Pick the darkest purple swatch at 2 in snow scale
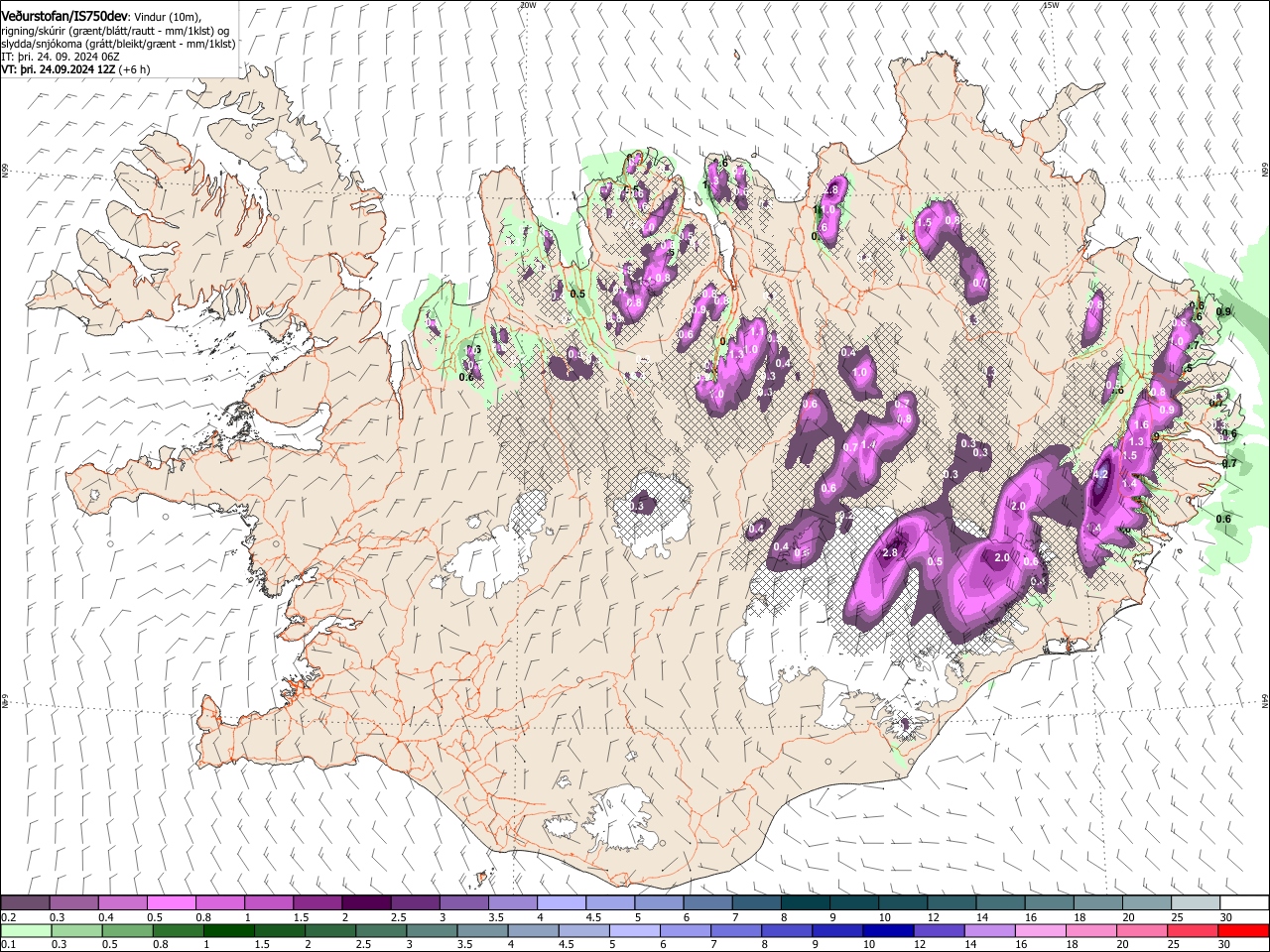 (366, 903)
